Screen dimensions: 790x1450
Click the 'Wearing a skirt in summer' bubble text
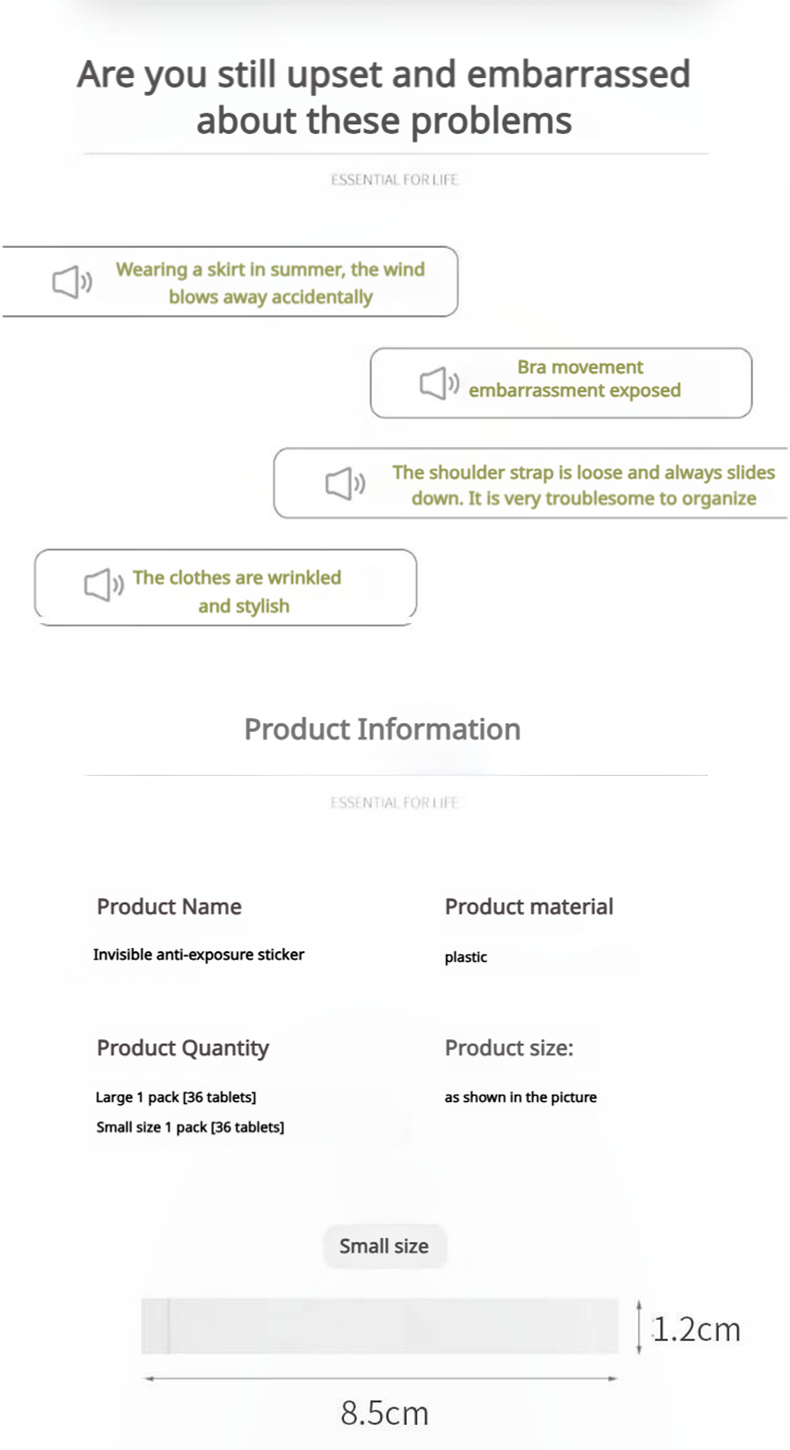(x=270, y=283)
